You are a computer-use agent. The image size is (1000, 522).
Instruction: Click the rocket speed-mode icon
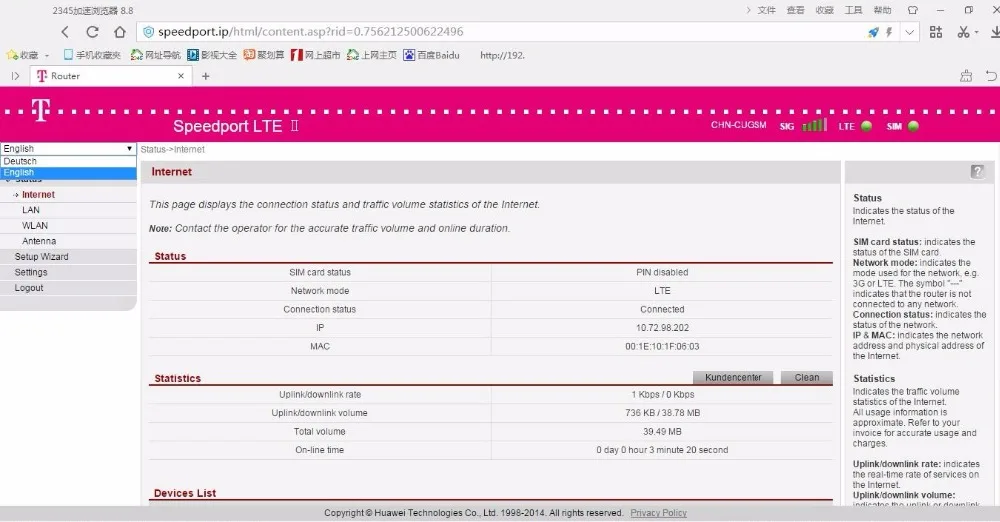873,32
